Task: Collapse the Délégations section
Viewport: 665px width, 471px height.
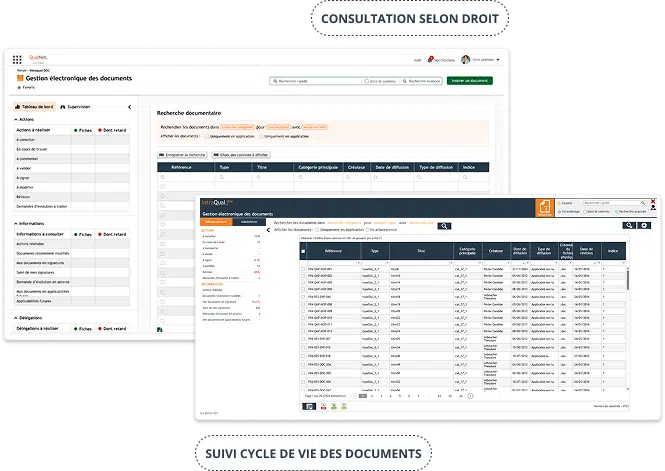Action: pos(16,318)
